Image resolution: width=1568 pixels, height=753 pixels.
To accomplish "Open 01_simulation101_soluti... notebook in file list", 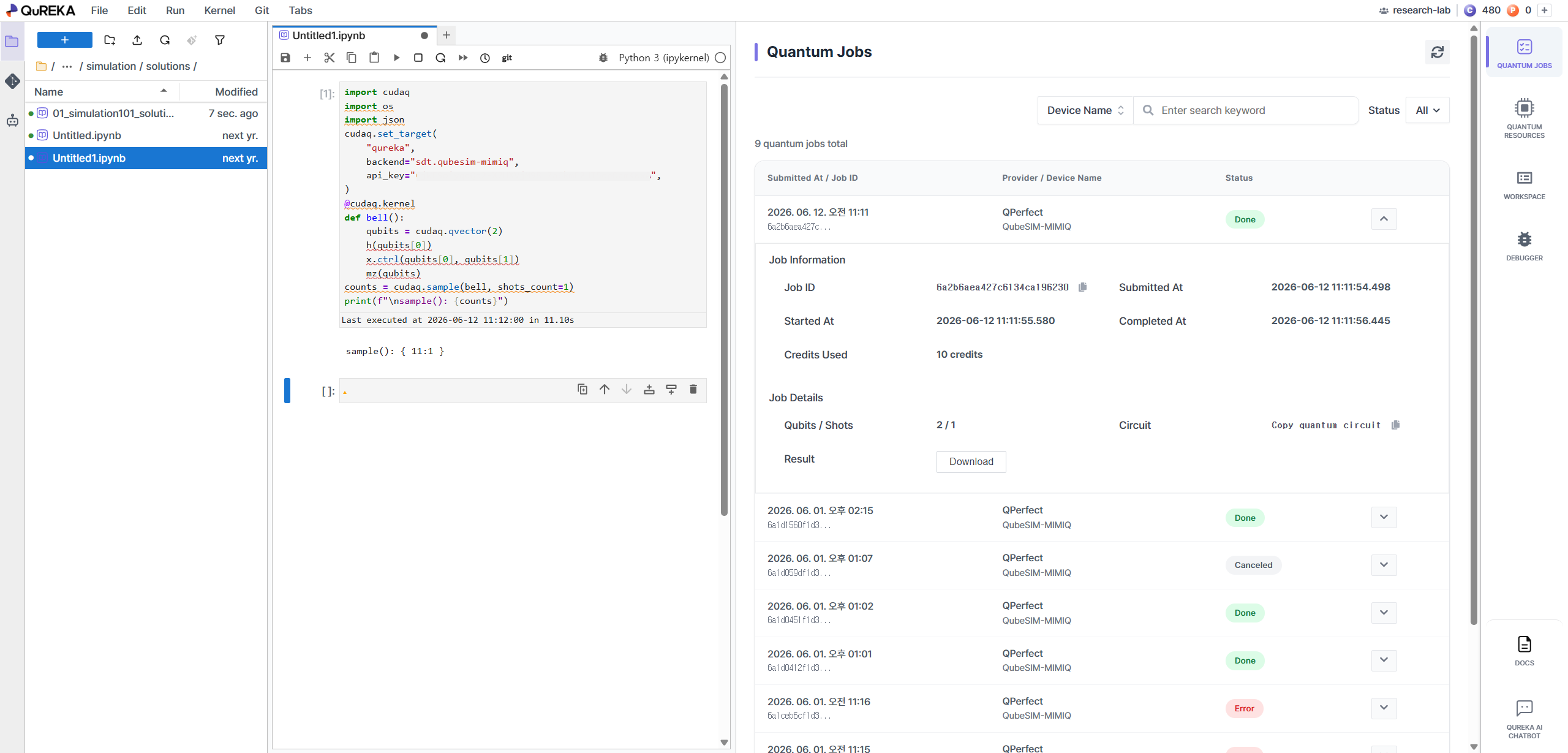I will point(146,113).
